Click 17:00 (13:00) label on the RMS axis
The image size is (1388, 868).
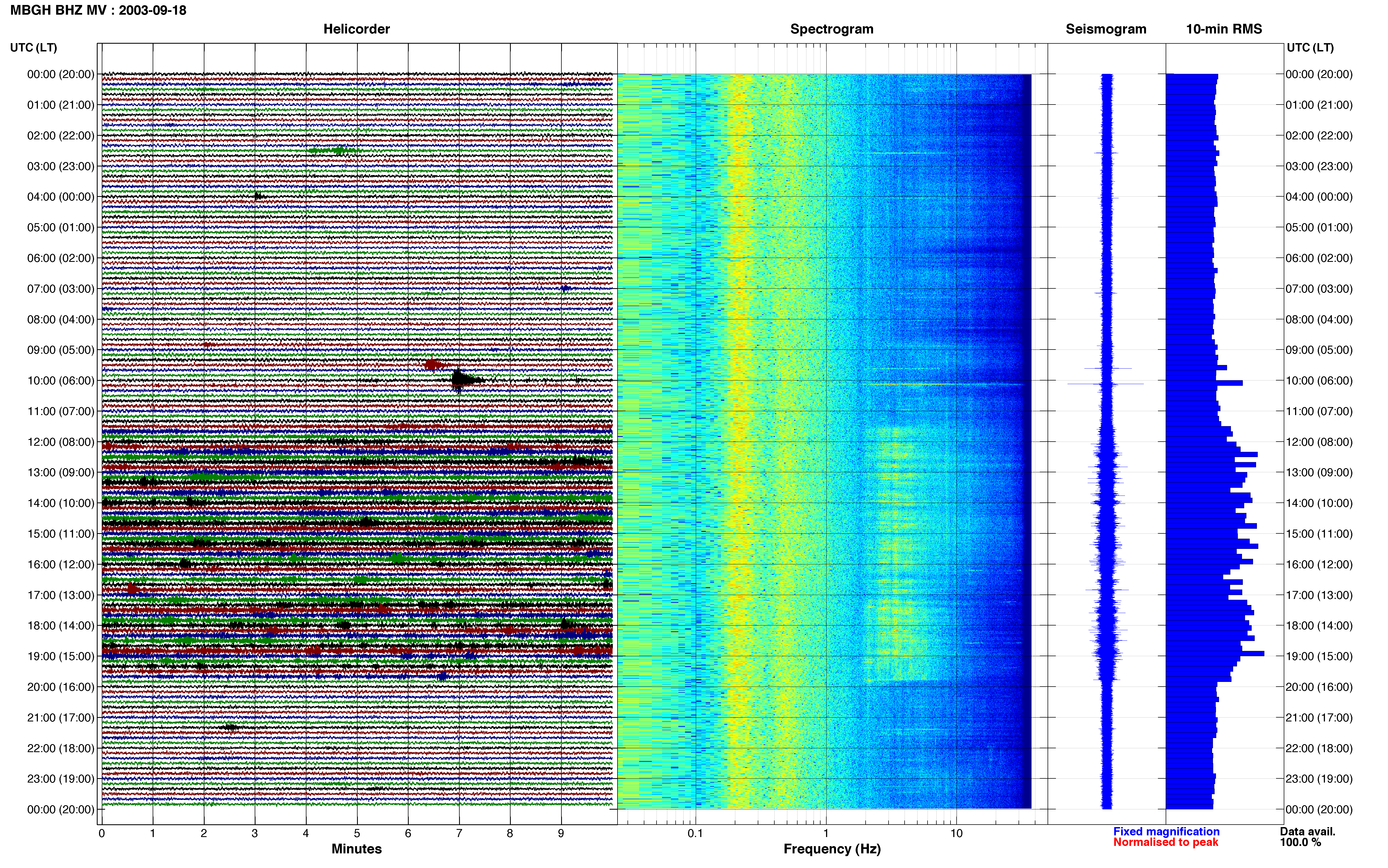click(x=1319, y=595)
